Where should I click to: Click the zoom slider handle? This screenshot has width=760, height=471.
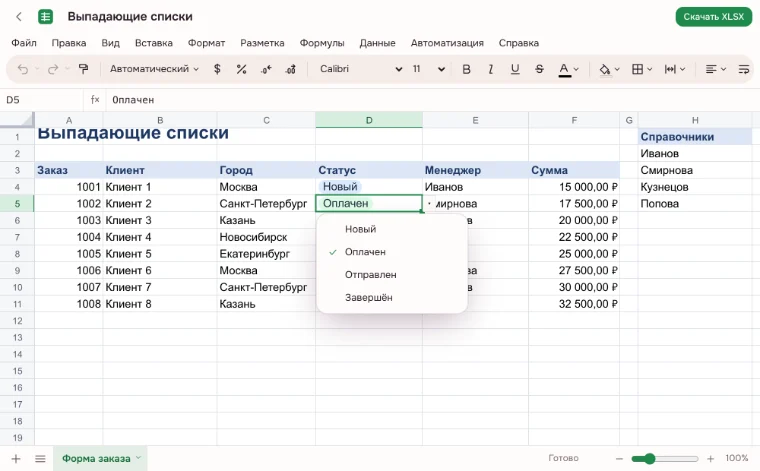[649, 458]
